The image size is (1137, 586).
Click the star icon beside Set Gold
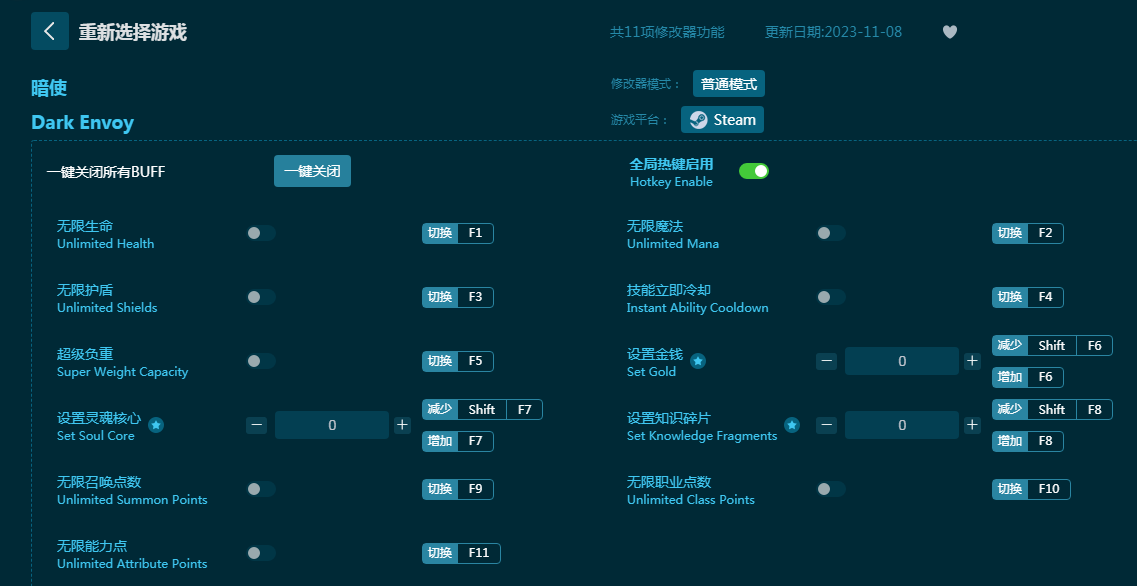tap(698, 361)
